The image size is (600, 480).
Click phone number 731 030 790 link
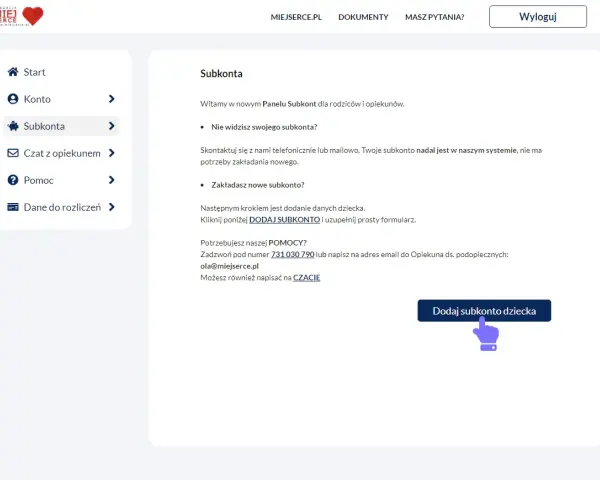point(292,254)
